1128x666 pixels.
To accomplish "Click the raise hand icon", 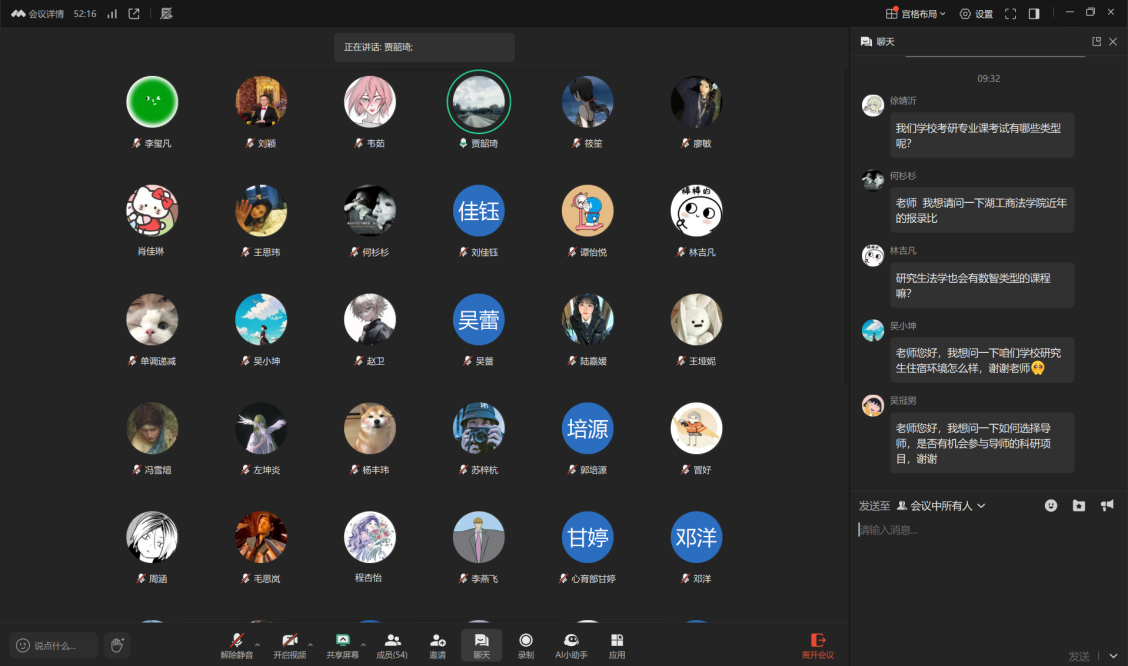I will pos(117,645).
